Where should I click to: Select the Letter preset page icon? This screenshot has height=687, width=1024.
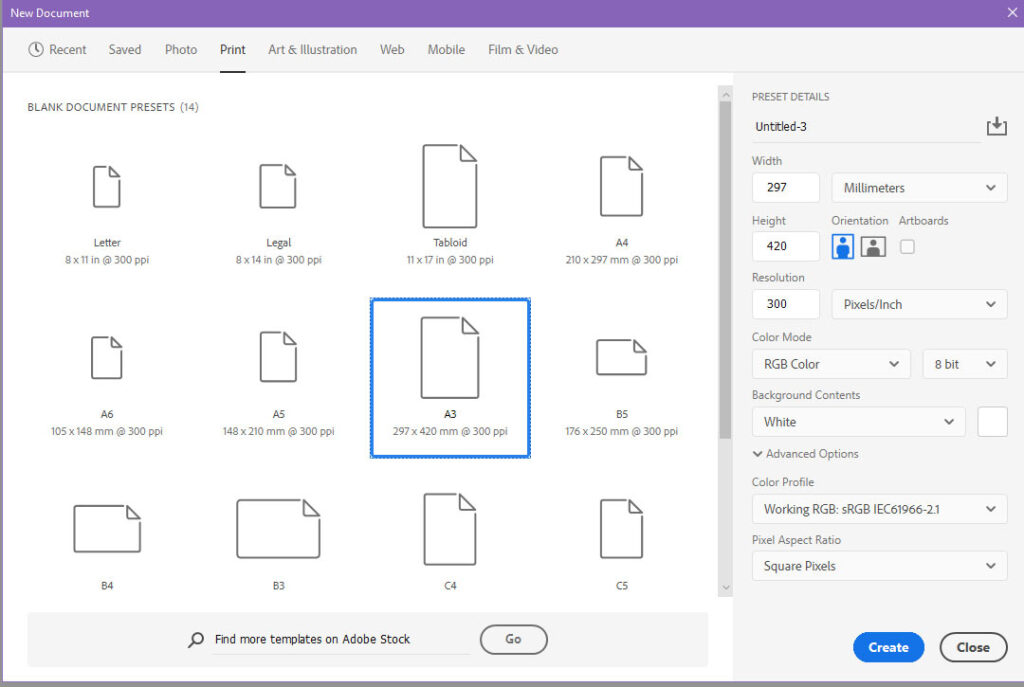pos(107,187)
